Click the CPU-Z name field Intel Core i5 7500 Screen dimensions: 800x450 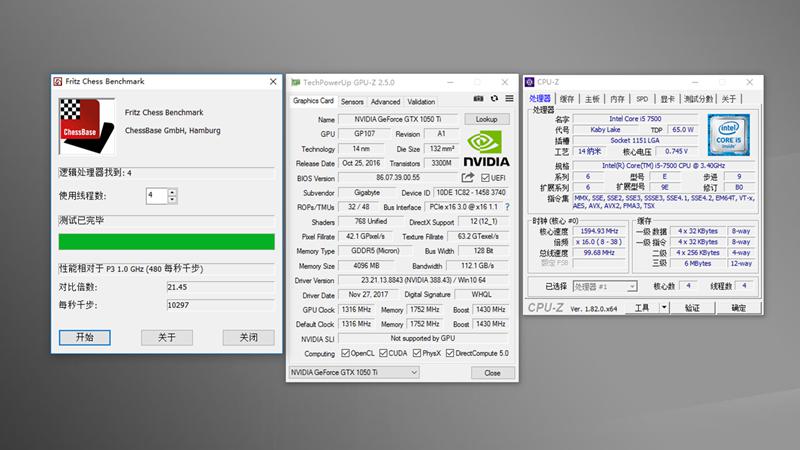coord(635,118)
